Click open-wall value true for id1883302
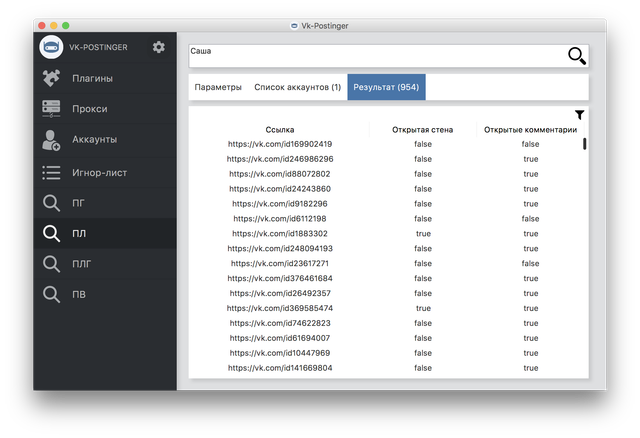640x438 pixels. [423, 233]
